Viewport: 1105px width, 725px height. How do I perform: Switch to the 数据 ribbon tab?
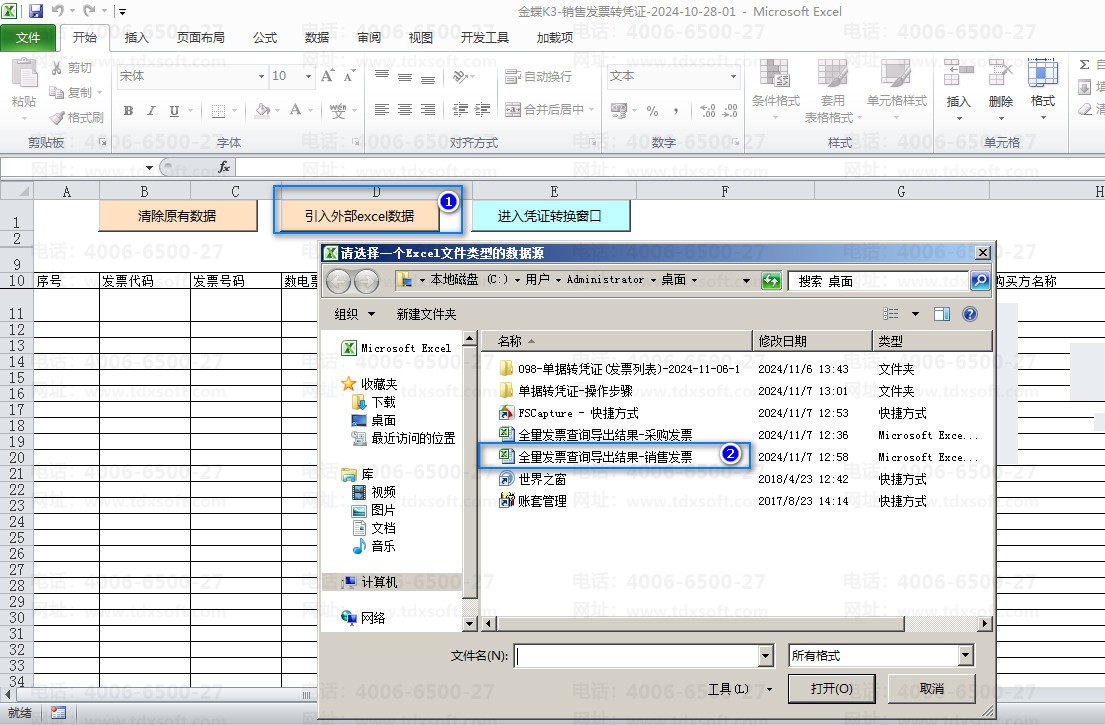coord(317,37)
